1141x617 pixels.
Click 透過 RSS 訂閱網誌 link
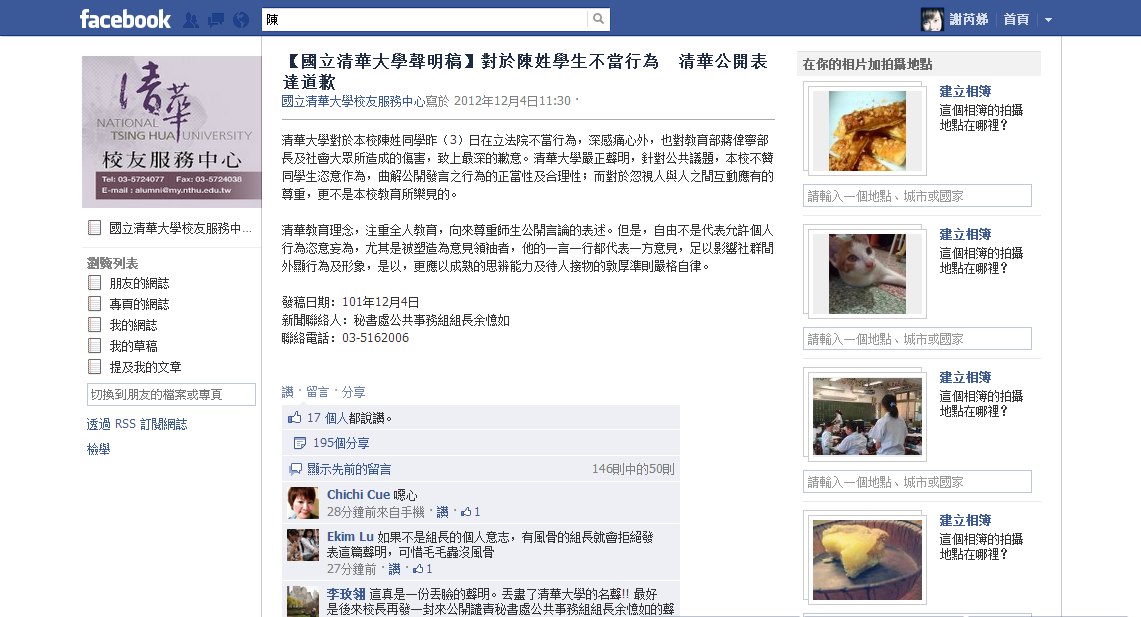(137, 424)
